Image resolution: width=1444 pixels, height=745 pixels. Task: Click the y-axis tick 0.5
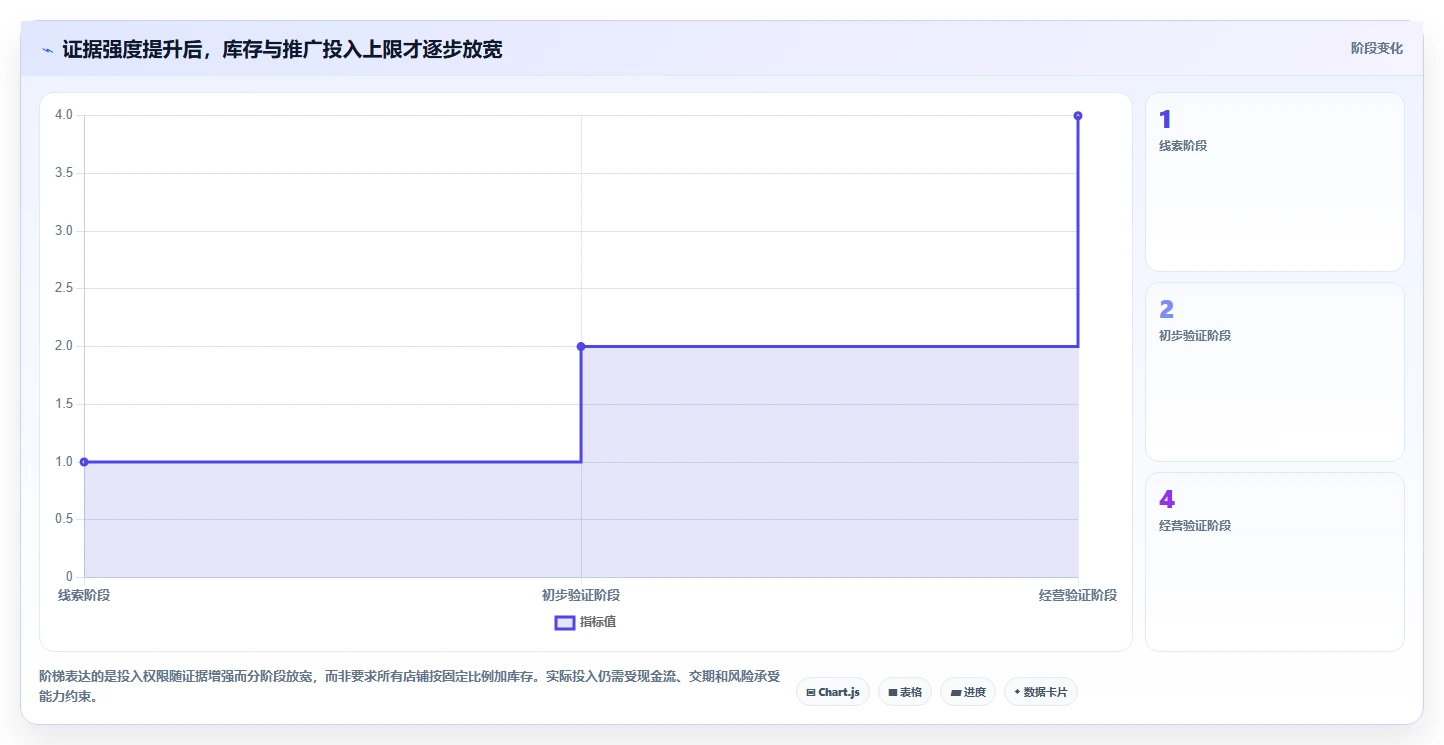[64, 519]
